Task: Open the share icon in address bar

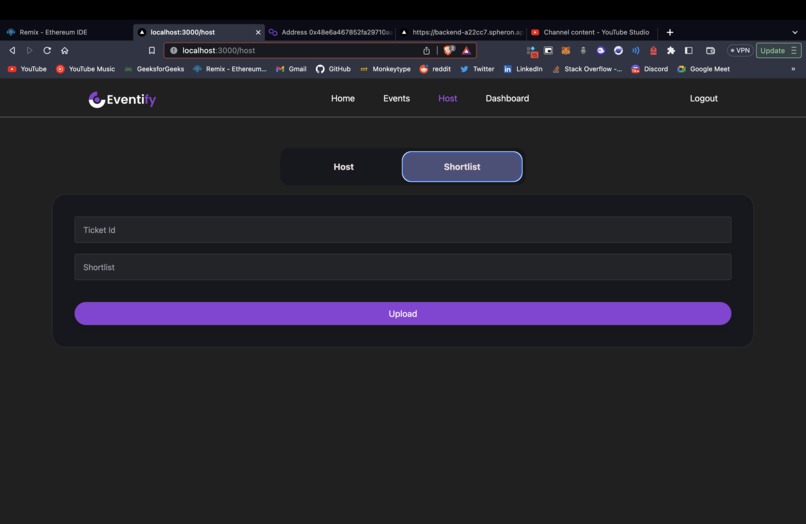Action: pyautogui.click(x=426, y=50)
